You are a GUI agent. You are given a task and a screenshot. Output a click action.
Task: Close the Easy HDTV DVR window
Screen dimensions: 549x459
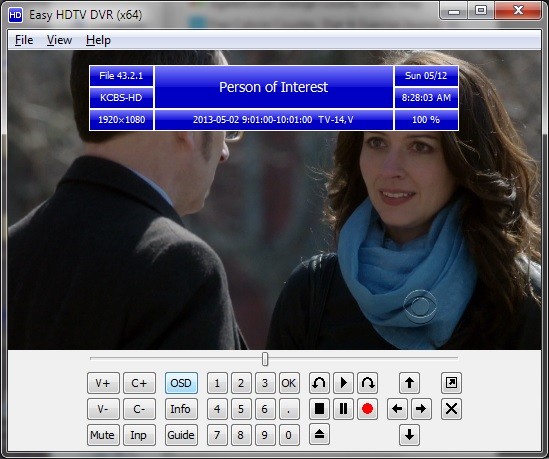[x=518, y=11]
